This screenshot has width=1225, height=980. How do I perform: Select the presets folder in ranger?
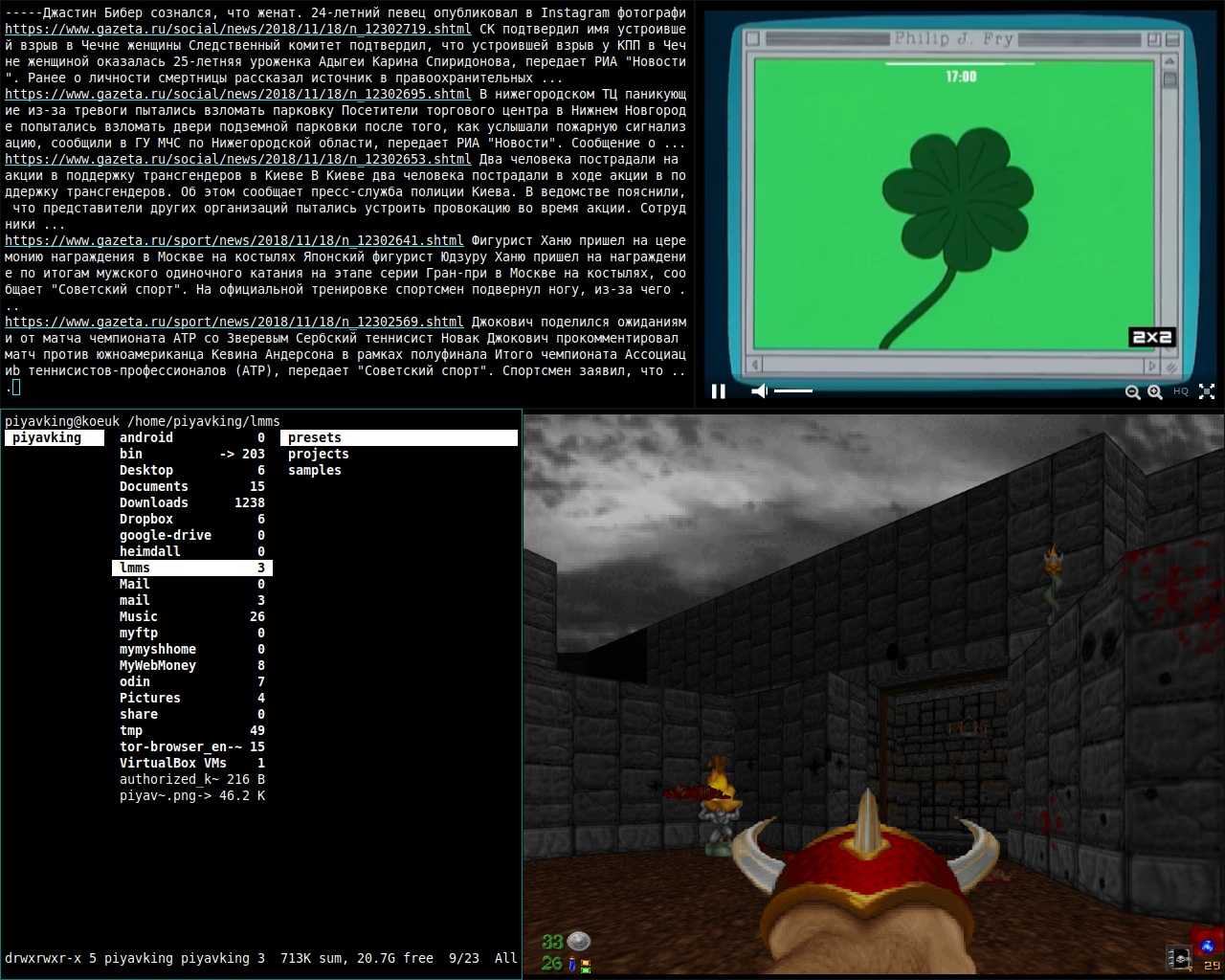pos(315,438)
